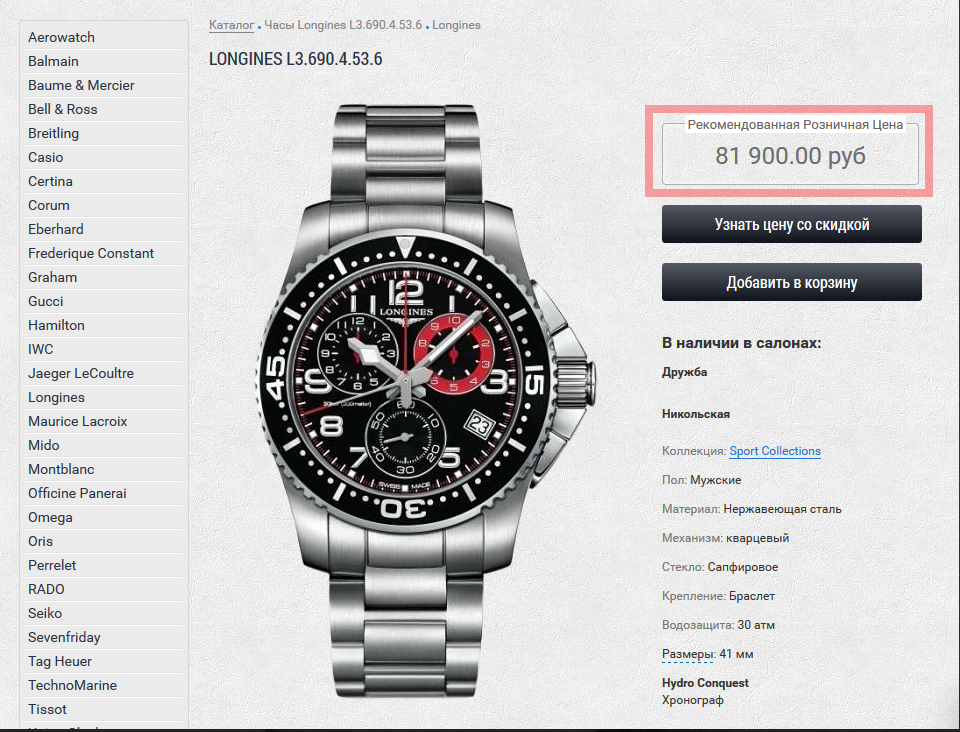Click the dotted Размеры label
This screenshot has width=960, height=732.
click(x=688, y=654)
